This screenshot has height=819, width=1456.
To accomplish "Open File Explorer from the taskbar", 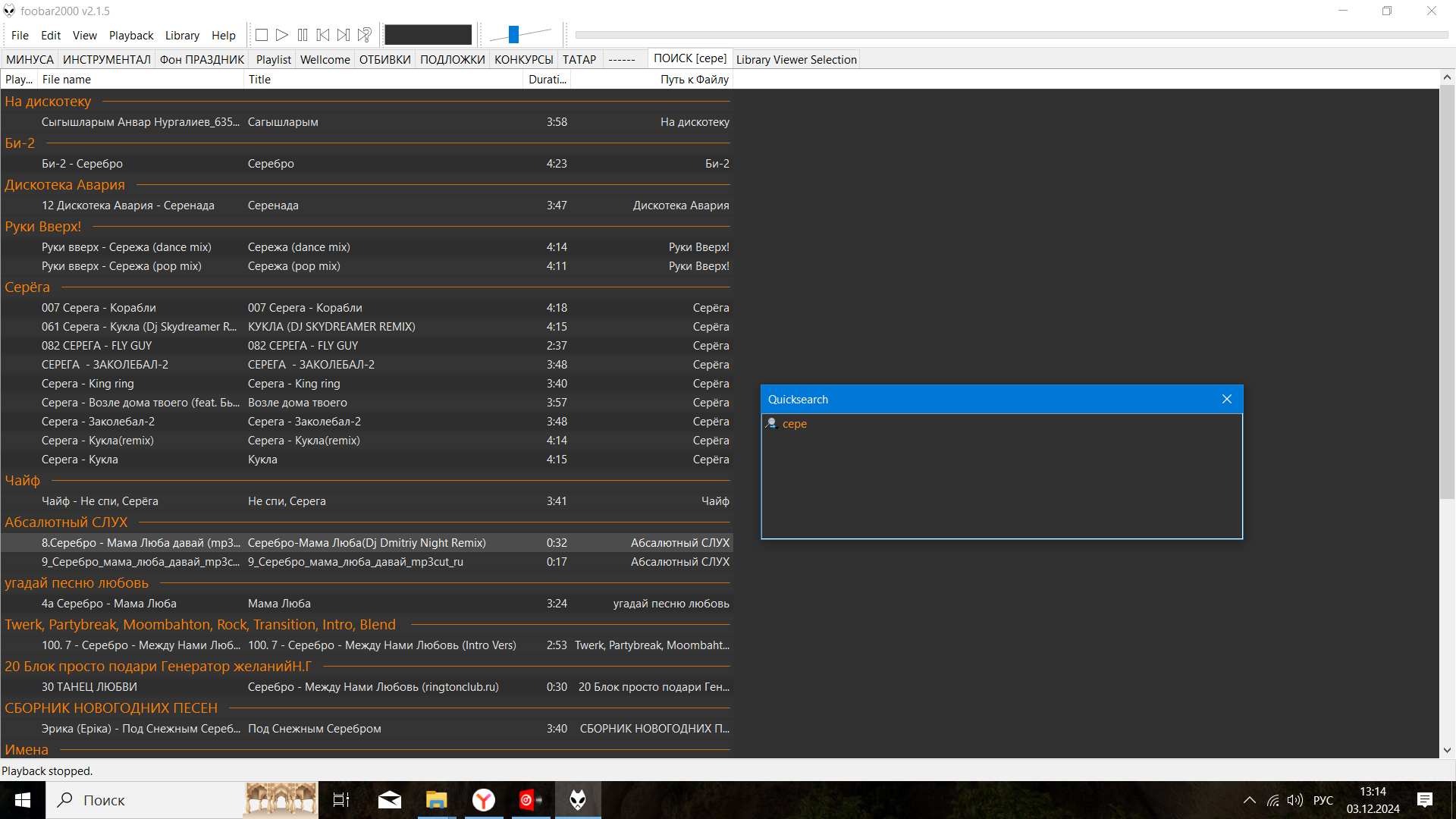I will pos(437,800).
